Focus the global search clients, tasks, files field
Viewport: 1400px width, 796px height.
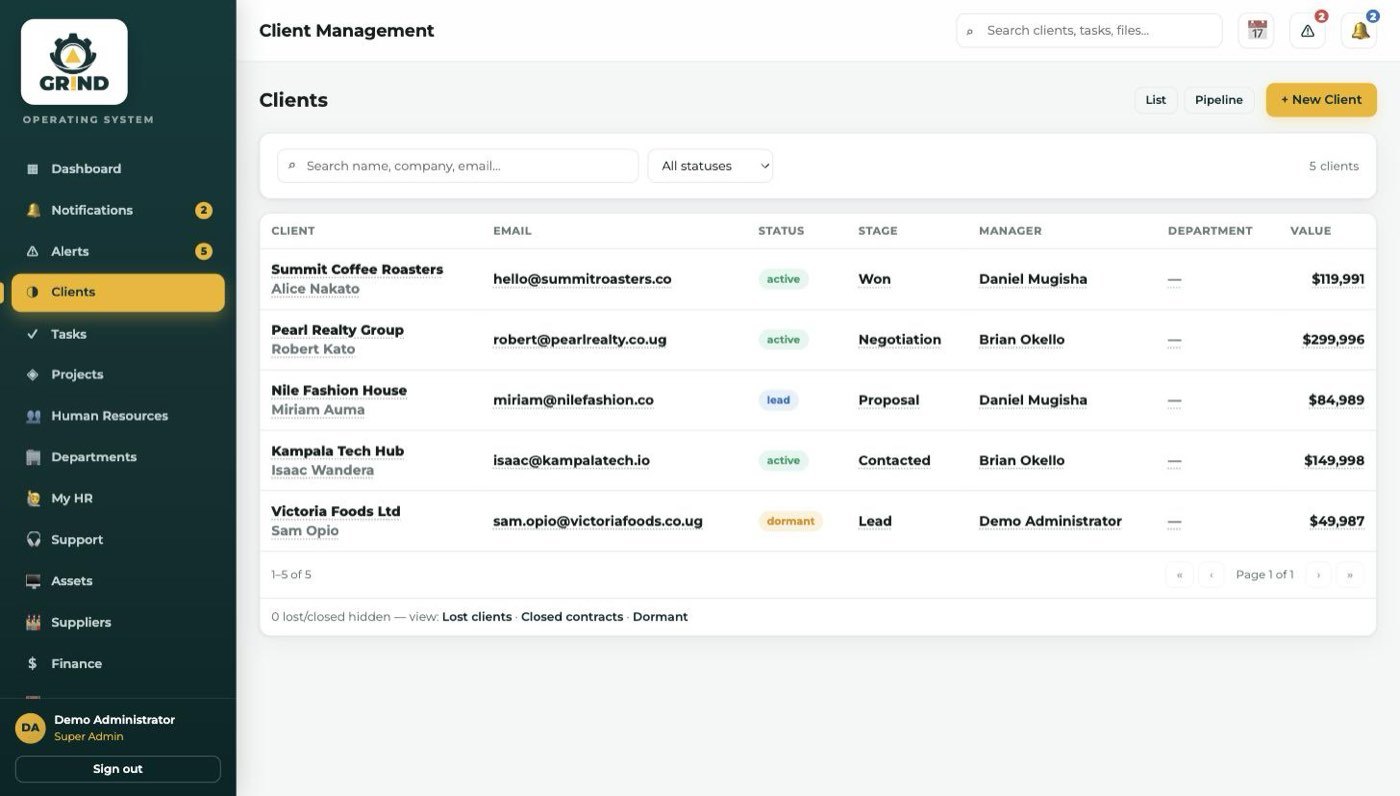tap(1089, 31)
